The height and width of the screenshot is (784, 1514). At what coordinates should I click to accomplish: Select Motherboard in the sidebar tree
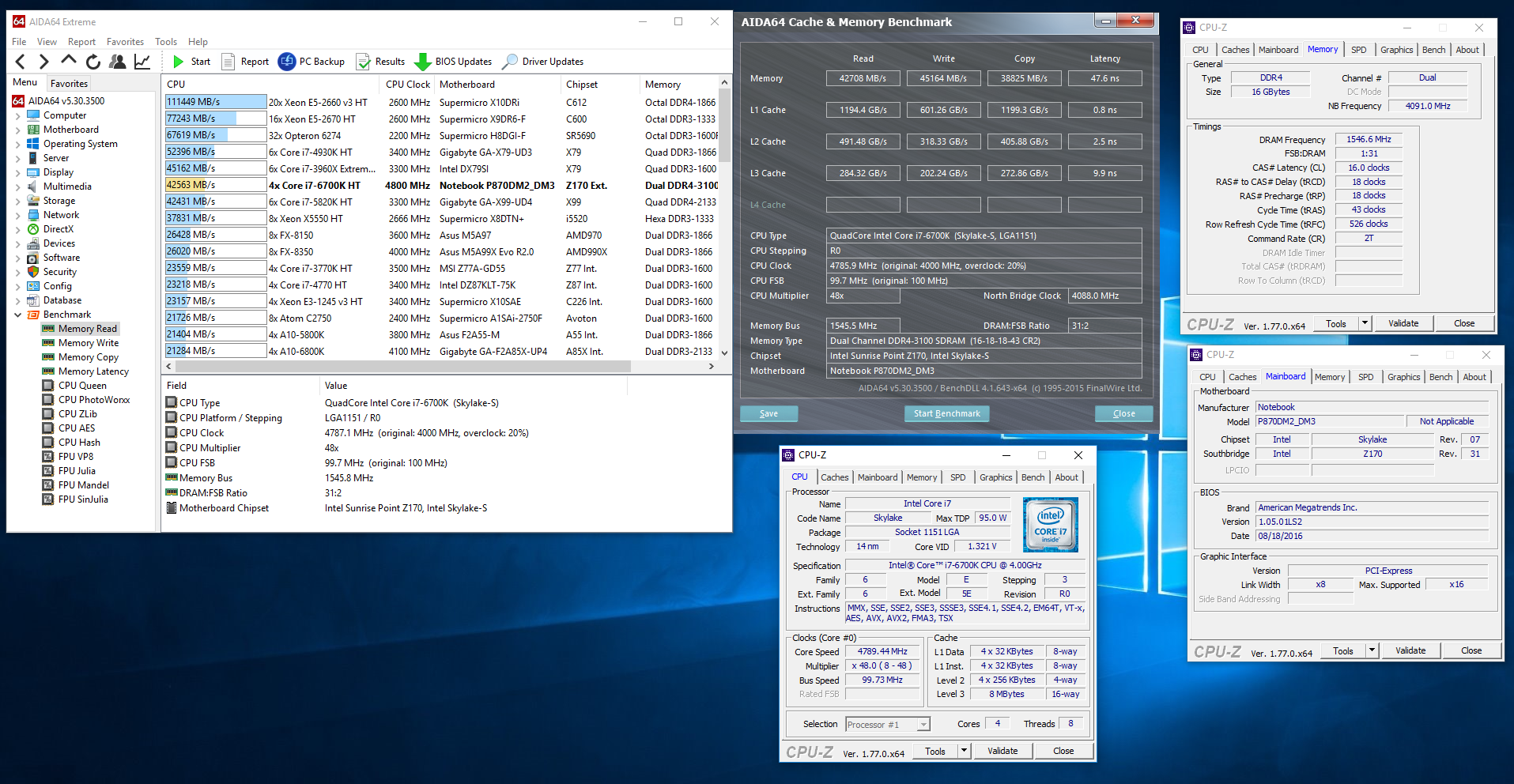(71, 130)
